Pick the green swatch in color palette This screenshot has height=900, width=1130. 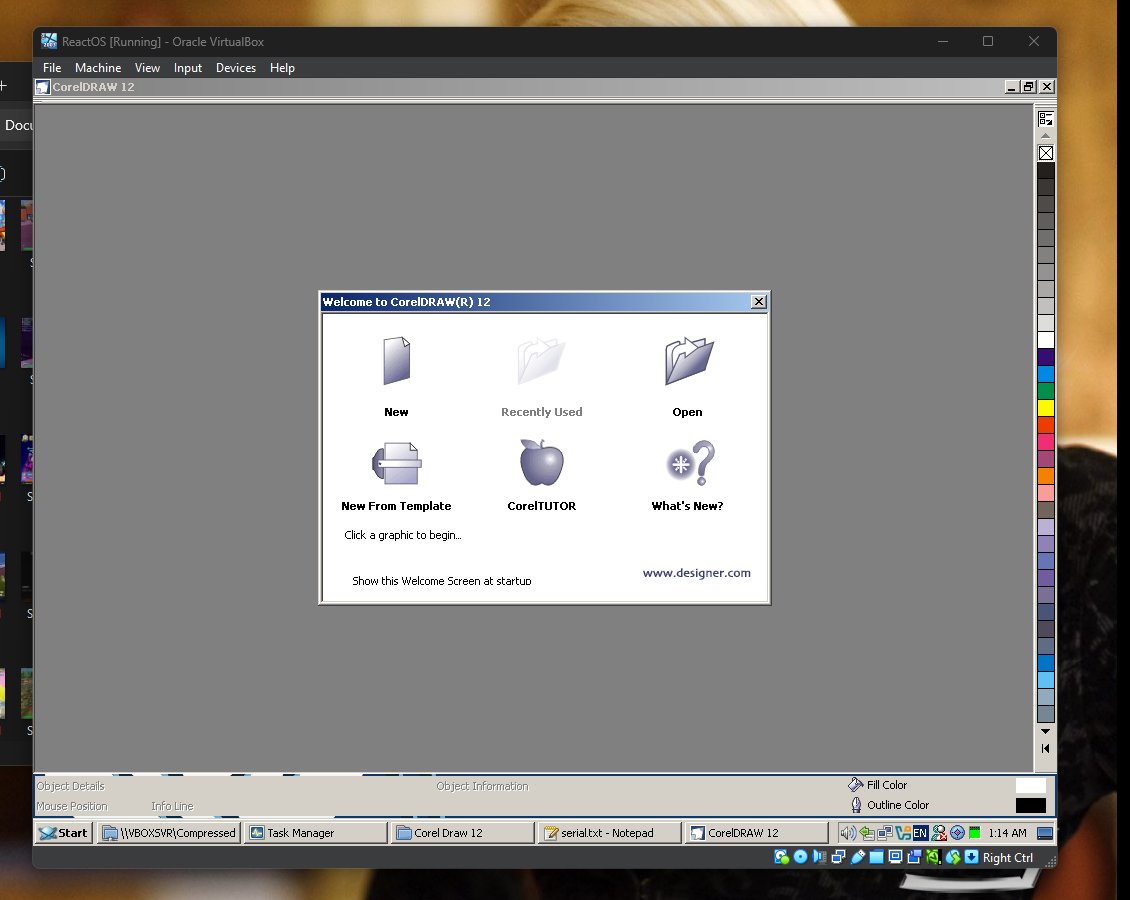click(x=1046, y=391)
